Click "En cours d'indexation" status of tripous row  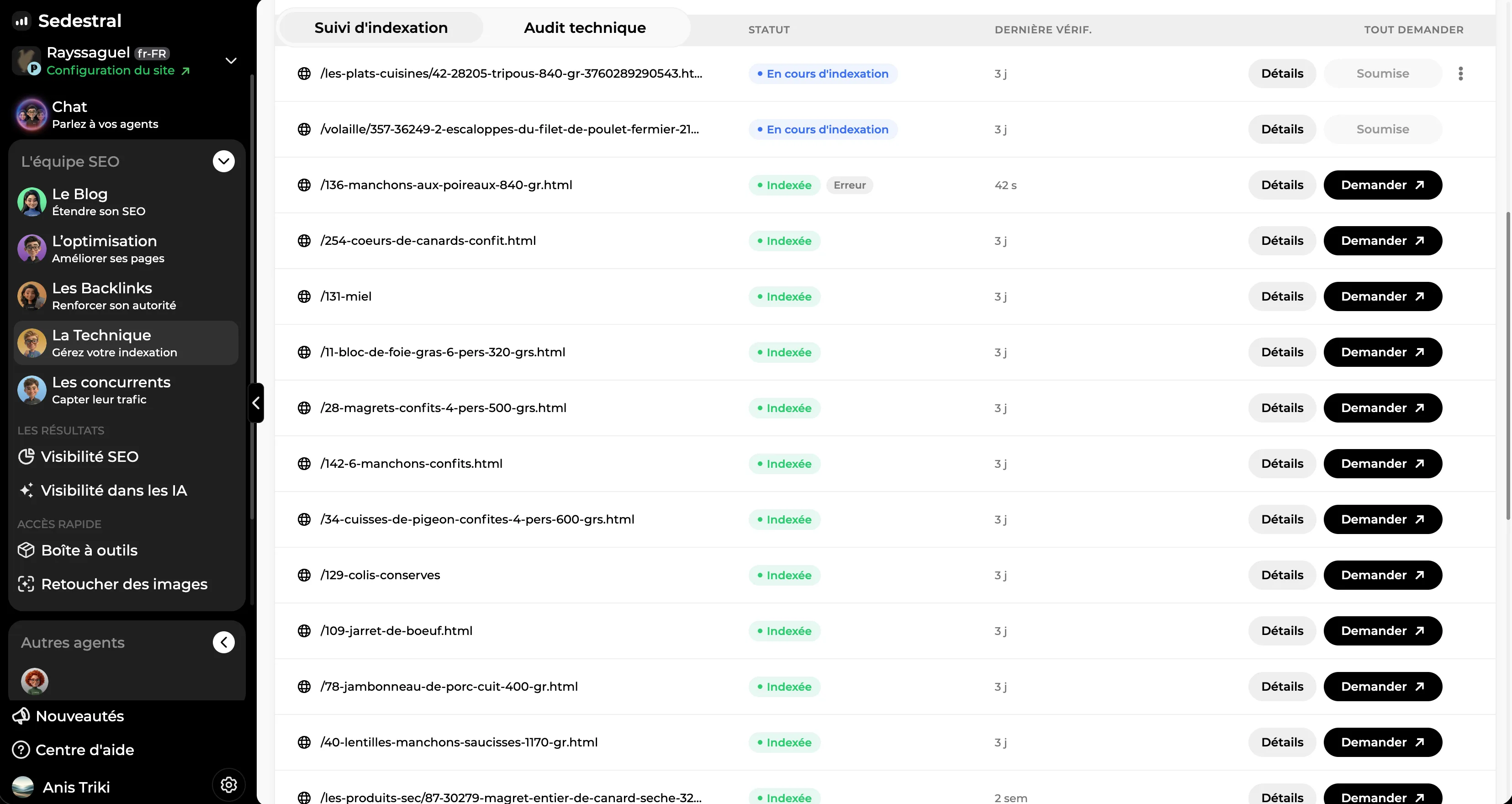point(823,74)
